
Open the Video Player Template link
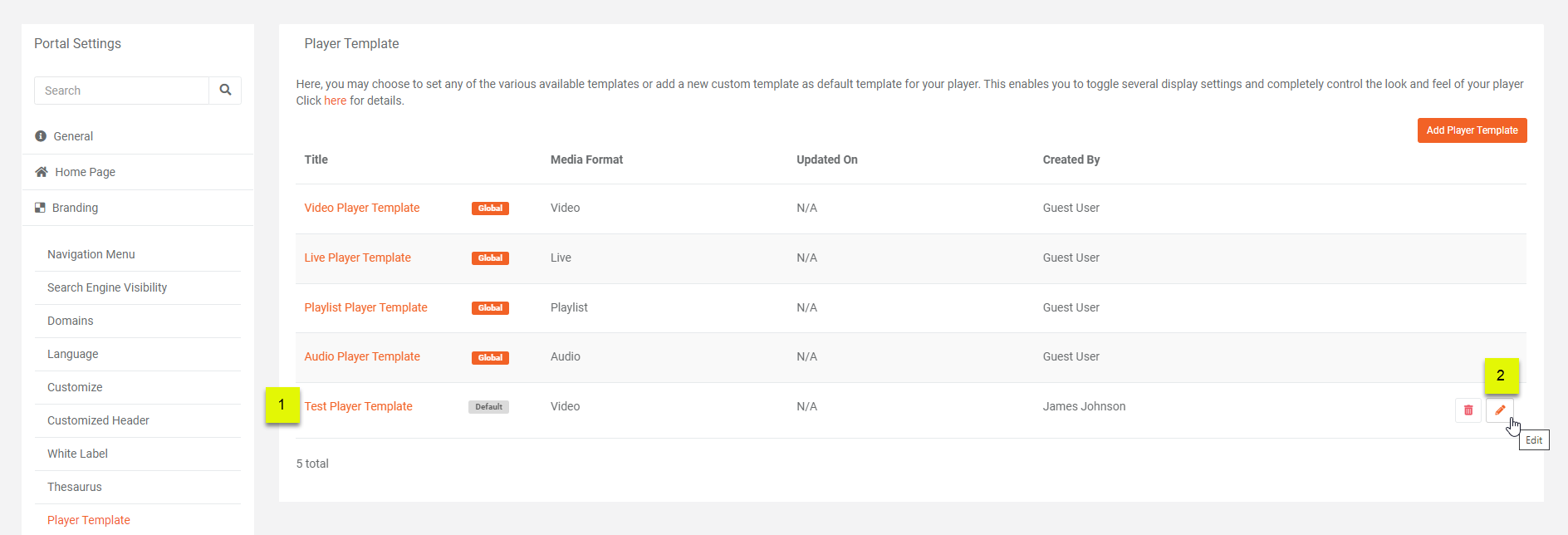[x=361, y=208]
